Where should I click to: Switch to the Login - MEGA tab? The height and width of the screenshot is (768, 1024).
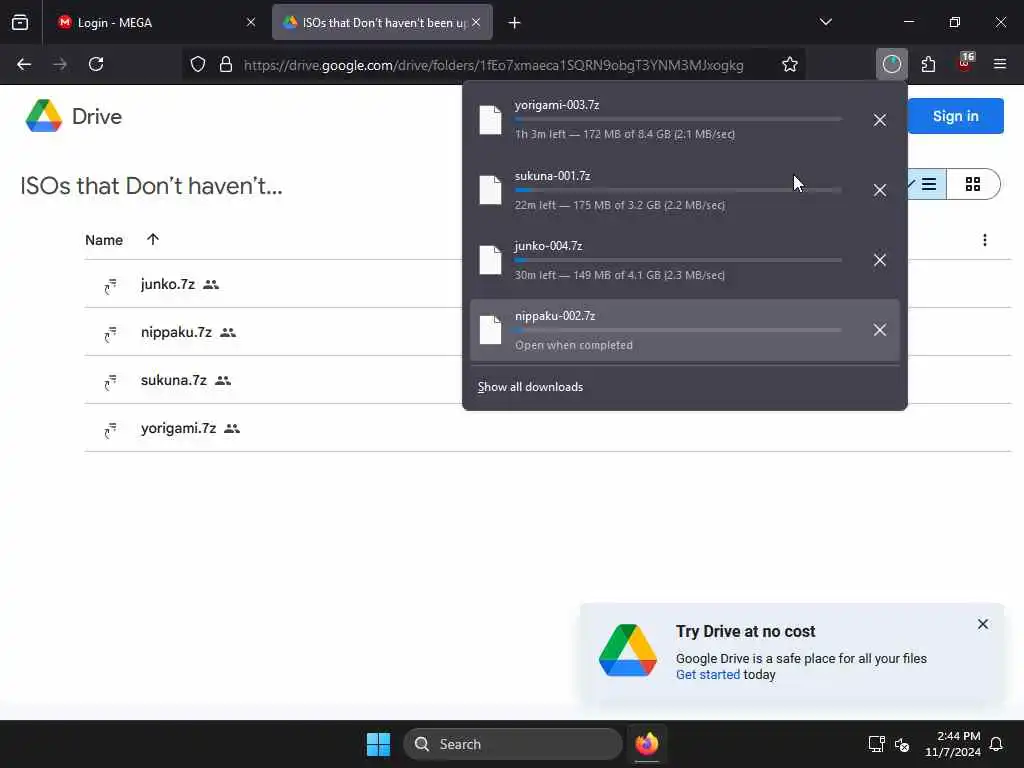coord(157,23)
